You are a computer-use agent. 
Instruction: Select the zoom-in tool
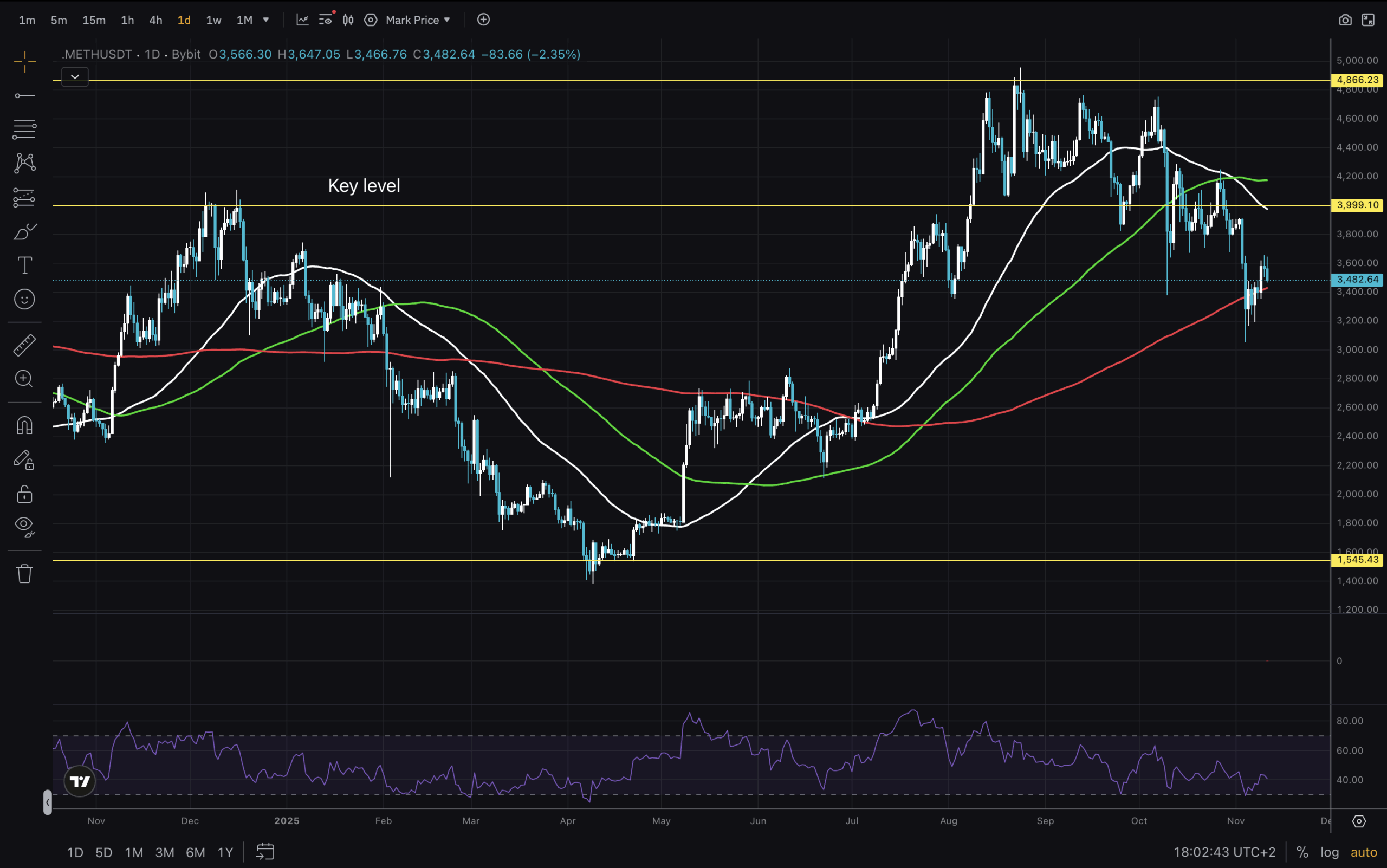[24, 379]
